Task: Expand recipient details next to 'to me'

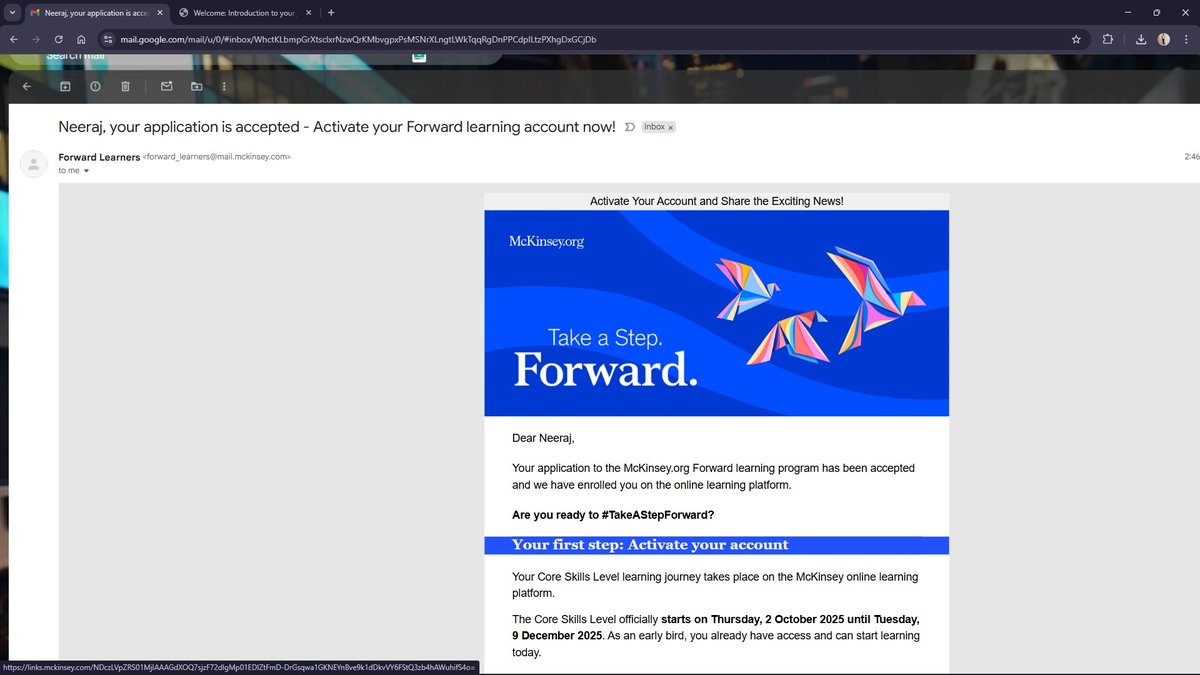Action: (x=86, y=171)
